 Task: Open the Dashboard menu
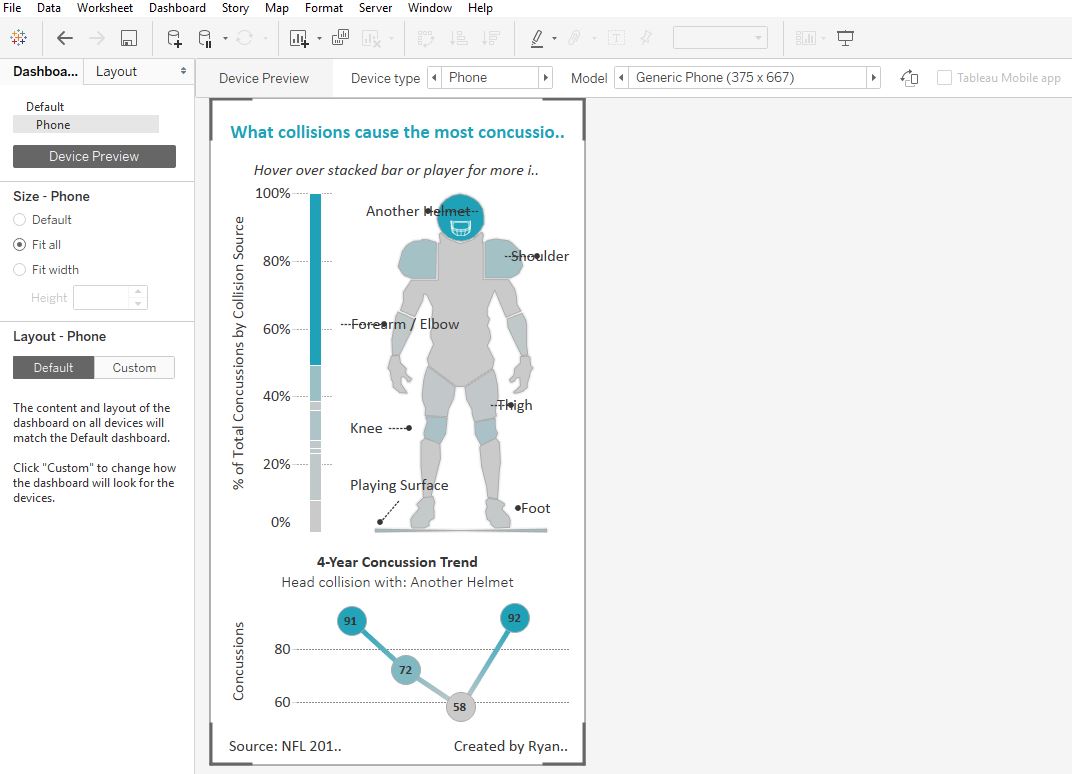click(x=177, y=8)
